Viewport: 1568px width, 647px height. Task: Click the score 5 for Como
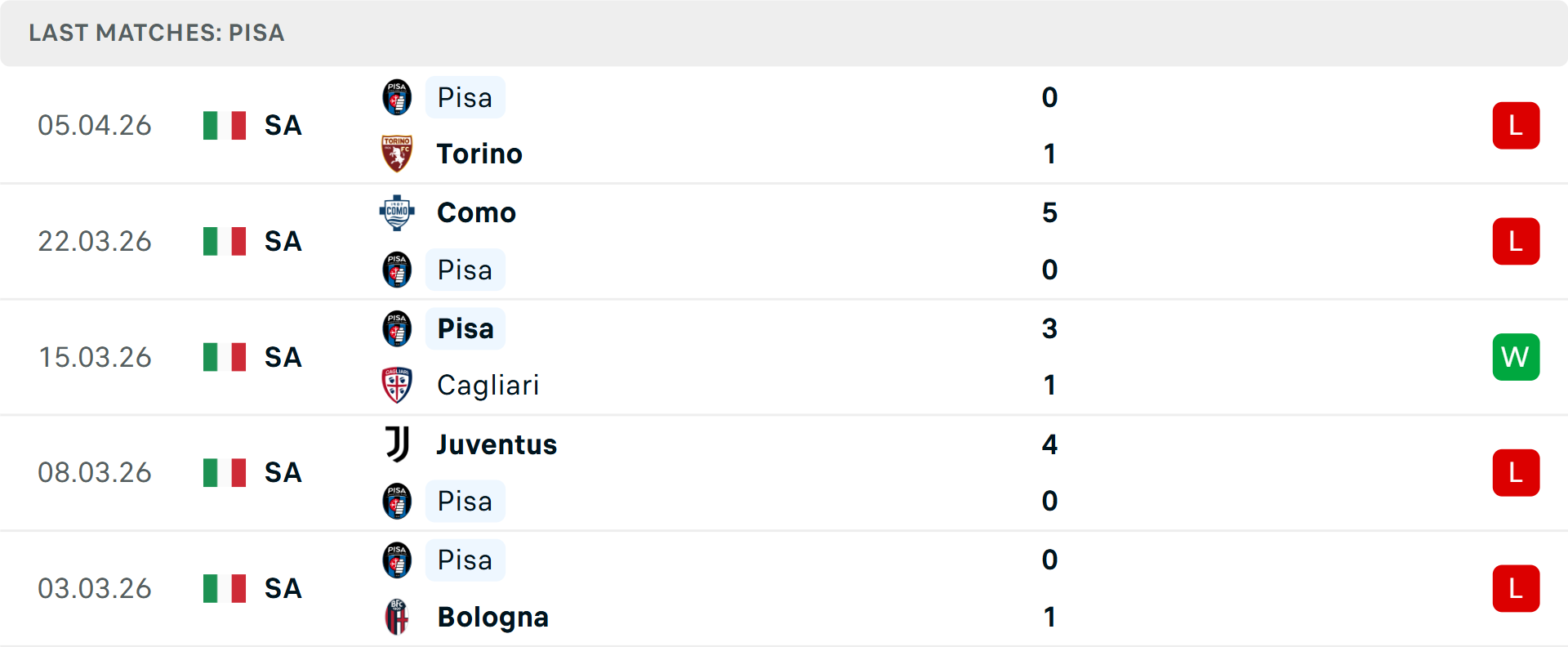point(1050,213)
